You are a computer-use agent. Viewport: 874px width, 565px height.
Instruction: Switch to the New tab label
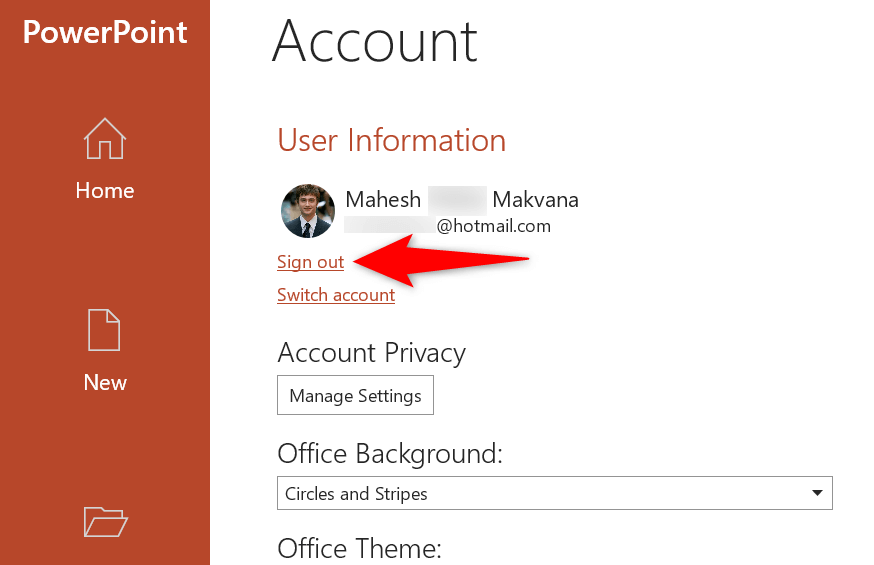[x=105, y=382]
